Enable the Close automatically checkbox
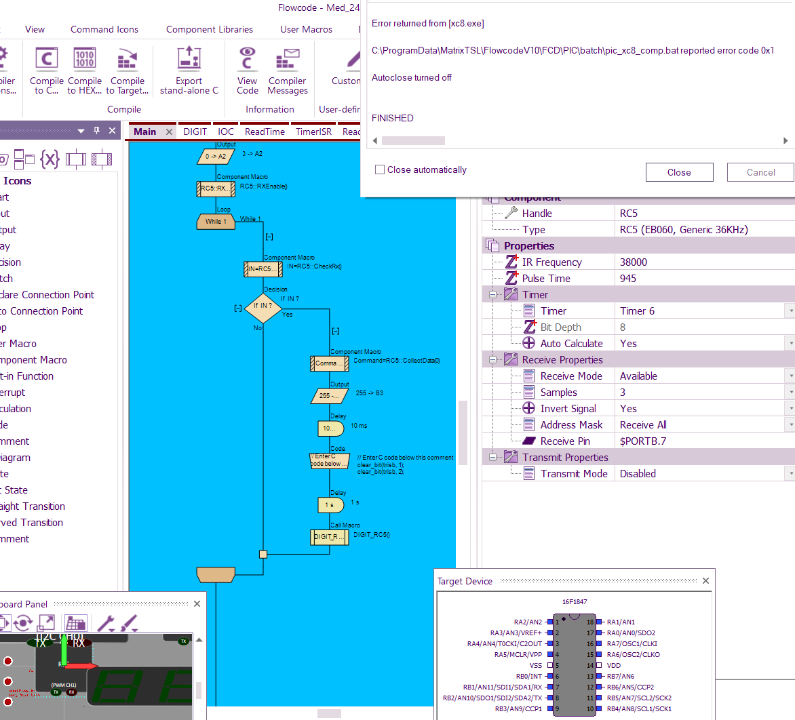This screenshot has width=795, height=720. pyautogui.click(x=380, y=169)
